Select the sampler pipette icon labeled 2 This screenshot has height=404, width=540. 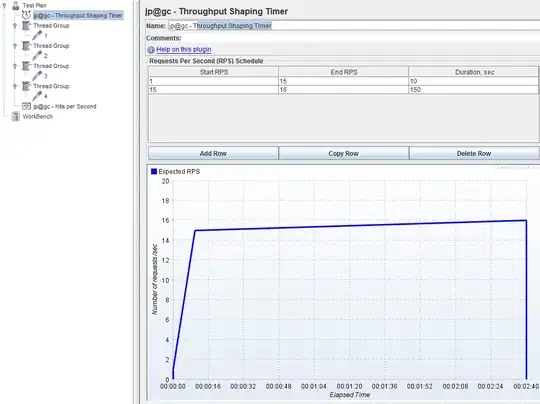37,55
